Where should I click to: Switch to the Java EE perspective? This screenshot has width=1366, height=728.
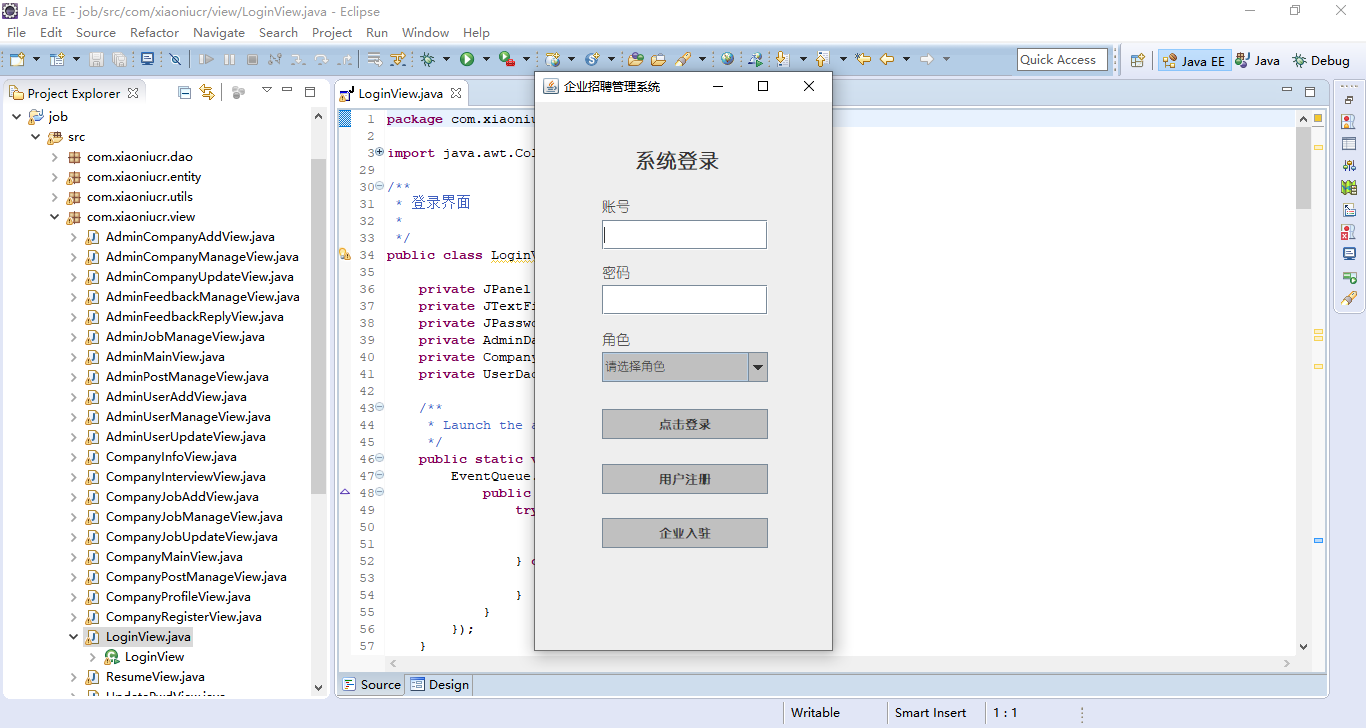pyautogui.click(x=1193, y=60)
